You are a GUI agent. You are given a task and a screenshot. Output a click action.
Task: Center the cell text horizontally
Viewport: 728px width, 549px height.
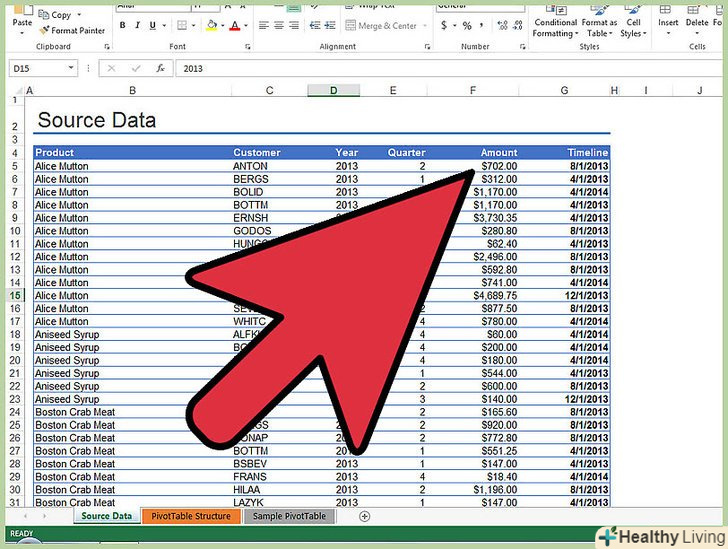[x=279, y=26]
